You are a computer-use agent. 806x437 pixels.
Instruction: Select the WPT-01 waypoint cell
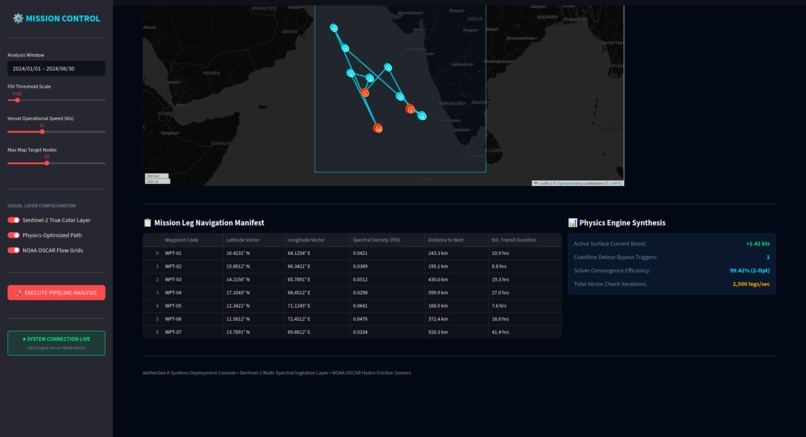[193, 253]
